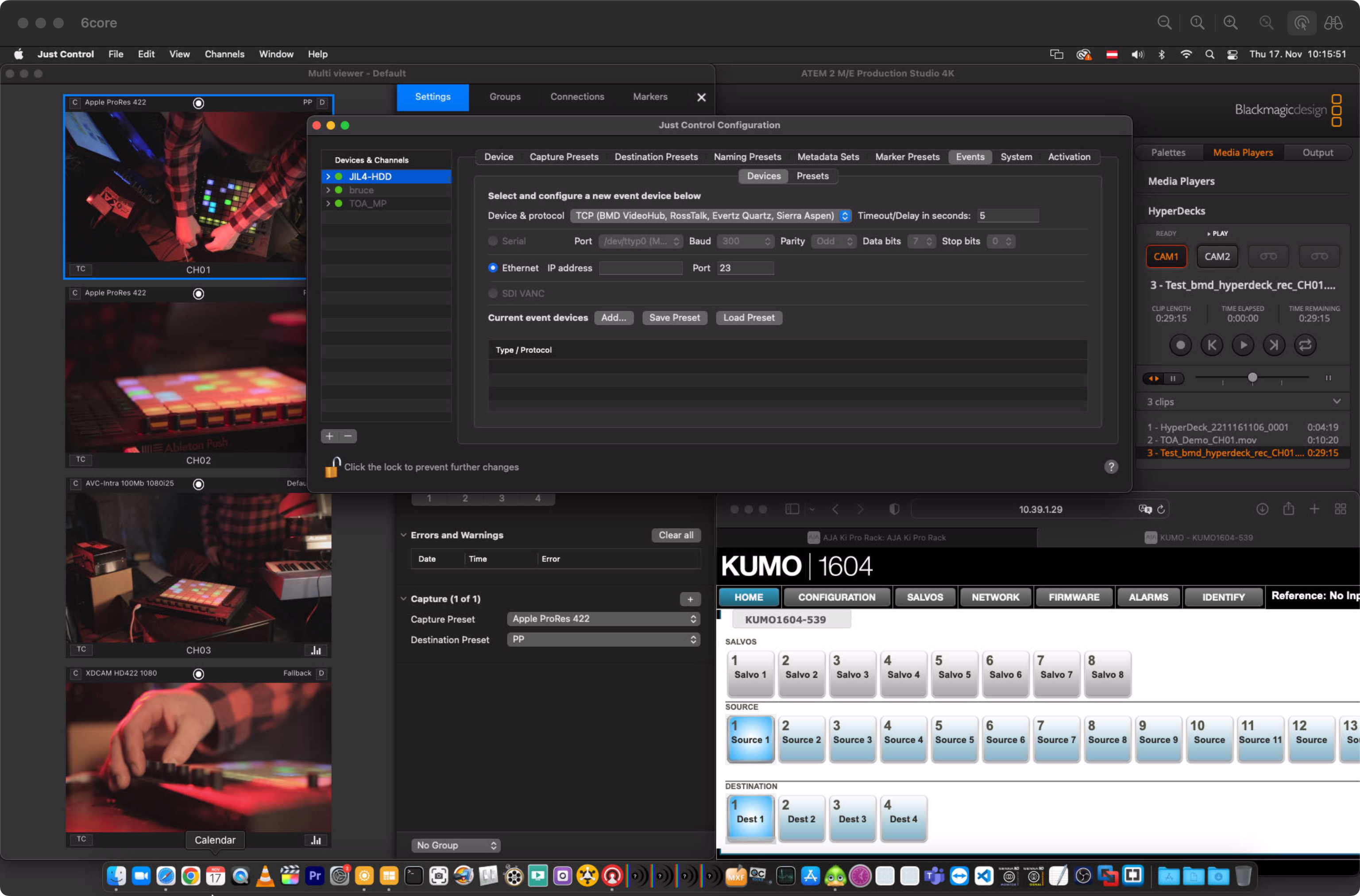Image resolution: width=1360 pixels, height=896 pixels.
Task: Click the Ethernet IP address field
Action: (641, 268)
